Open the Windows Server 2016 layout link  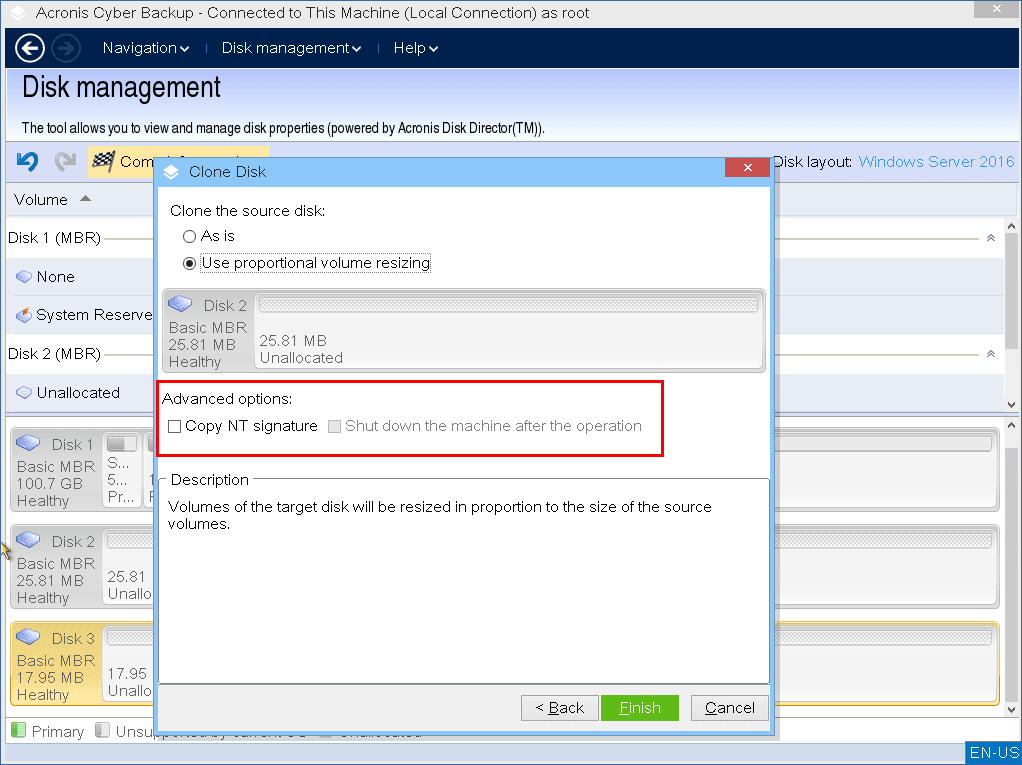936,162
